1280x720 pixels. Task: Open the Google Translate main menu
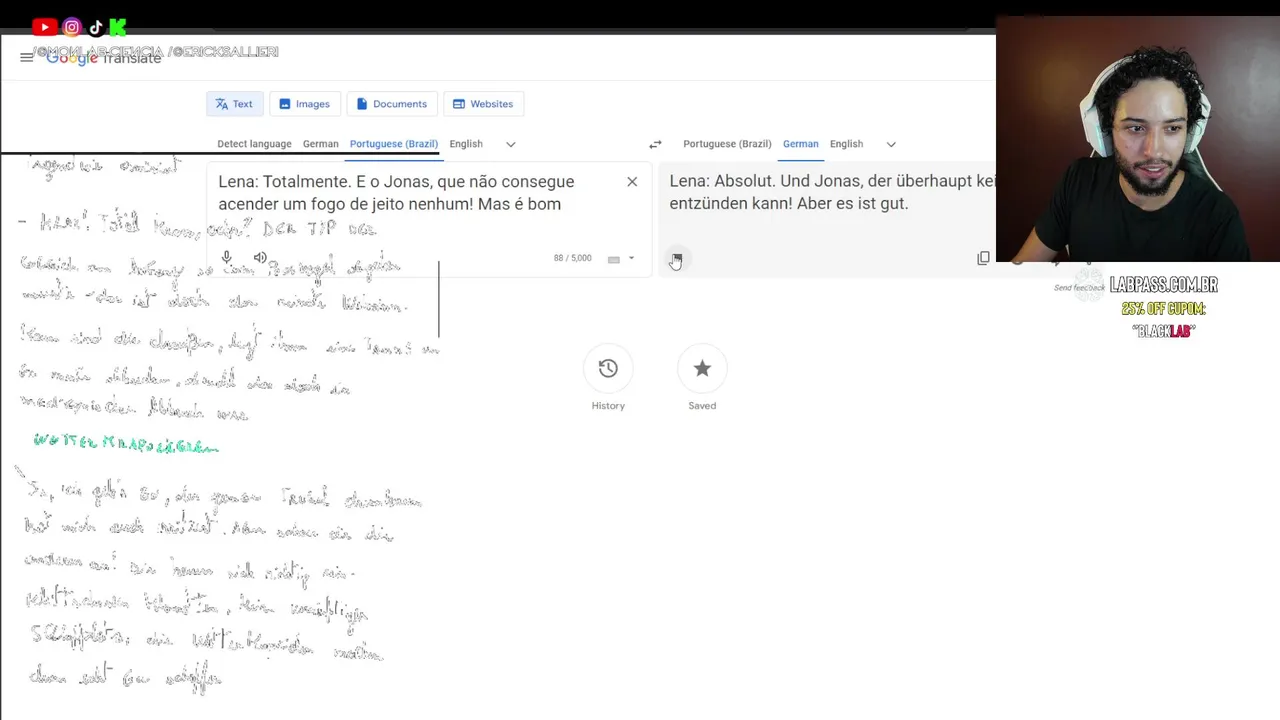point(27,57)
